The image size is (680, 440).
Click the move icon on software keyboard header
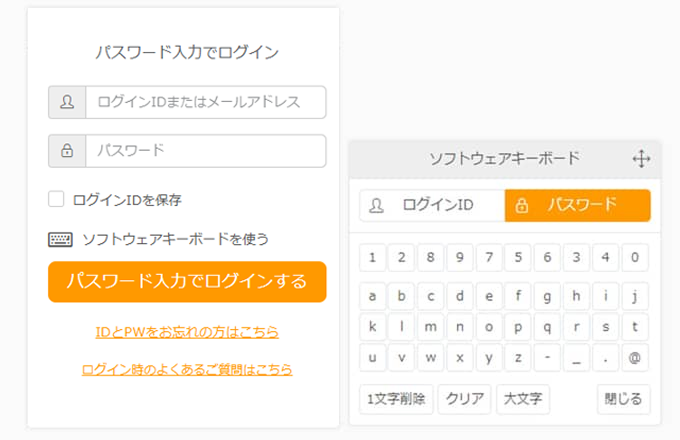click(641, 159)
